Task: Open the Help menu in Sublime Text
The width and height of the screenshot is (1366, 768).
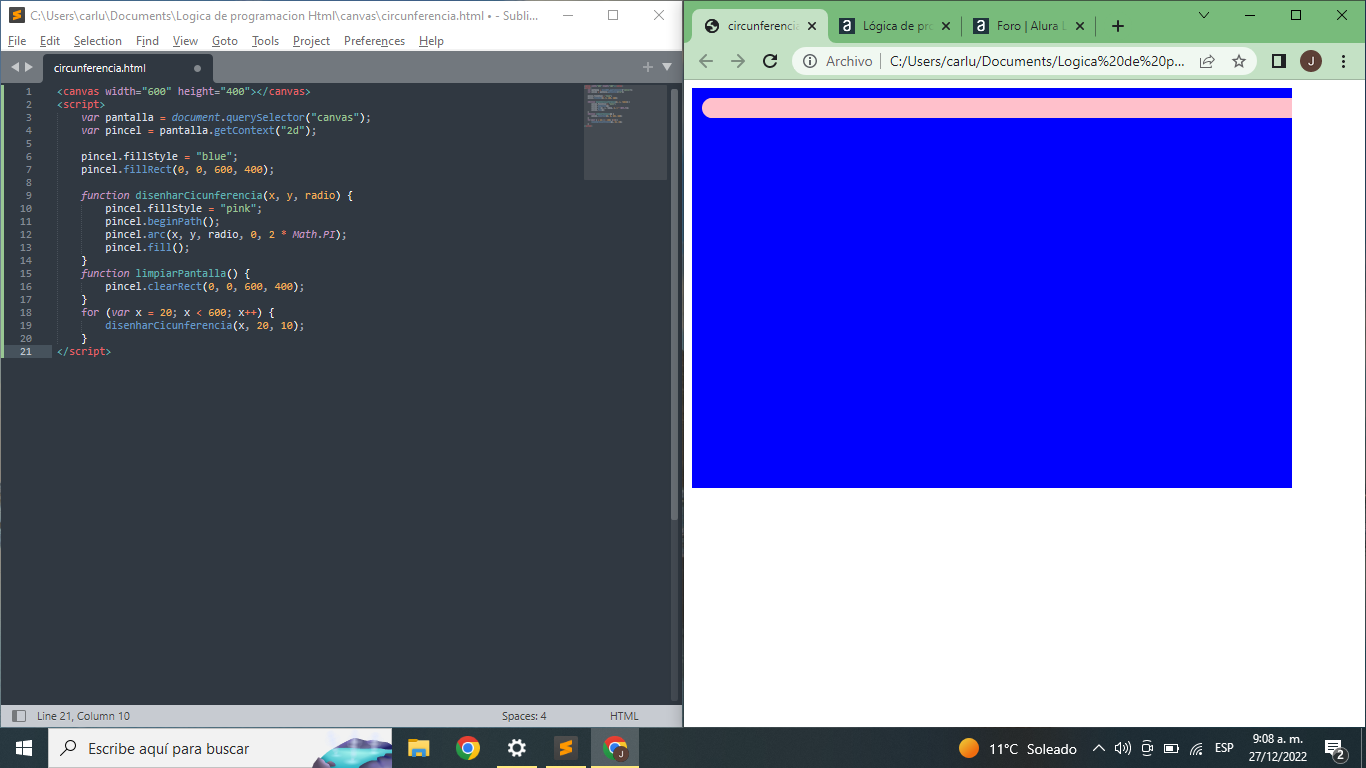Action: pos(431,41)
